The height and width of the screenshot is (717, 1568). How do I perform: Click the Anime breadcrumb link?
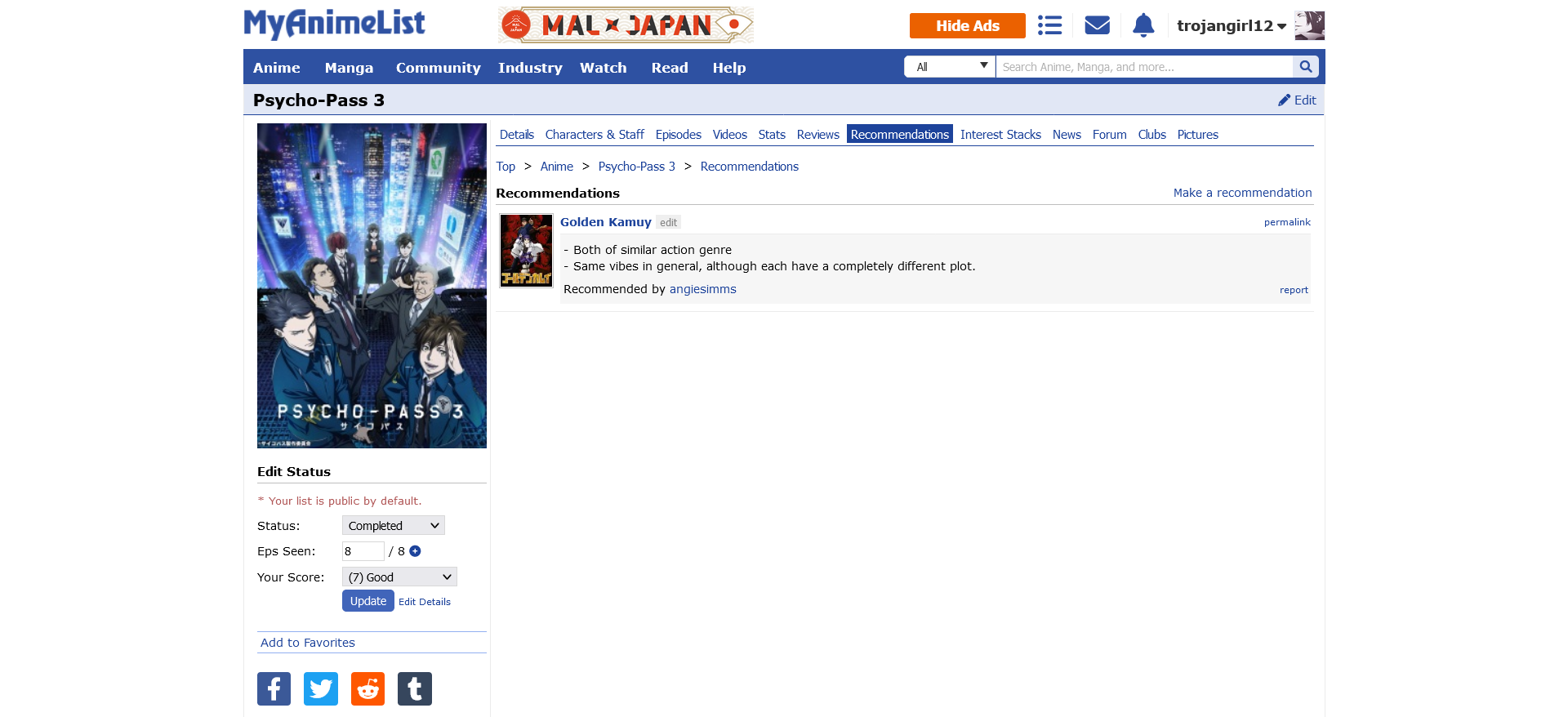coord(557,167)
